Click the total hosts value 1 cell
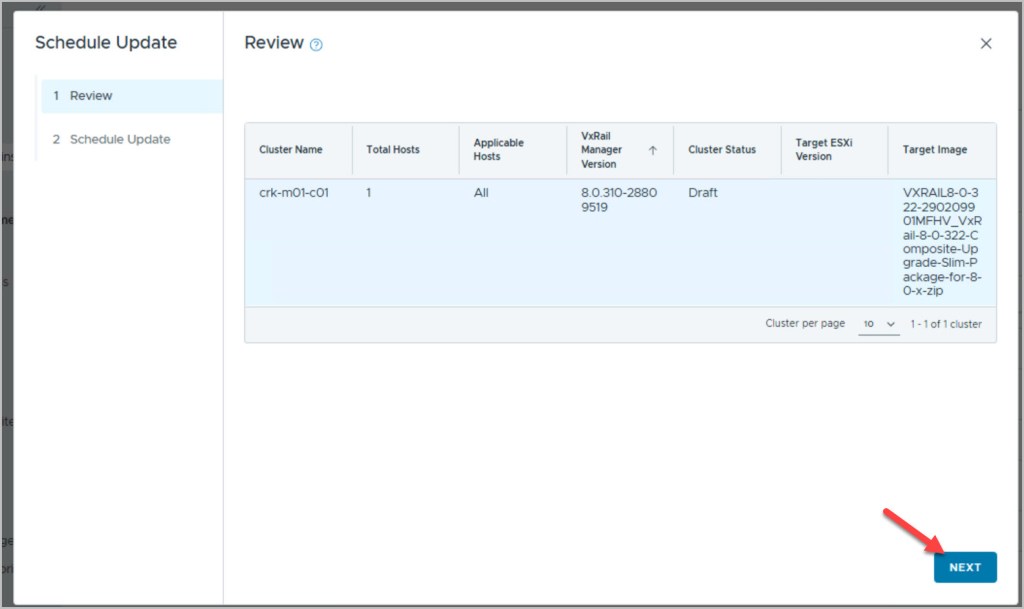 click(368, 193)
